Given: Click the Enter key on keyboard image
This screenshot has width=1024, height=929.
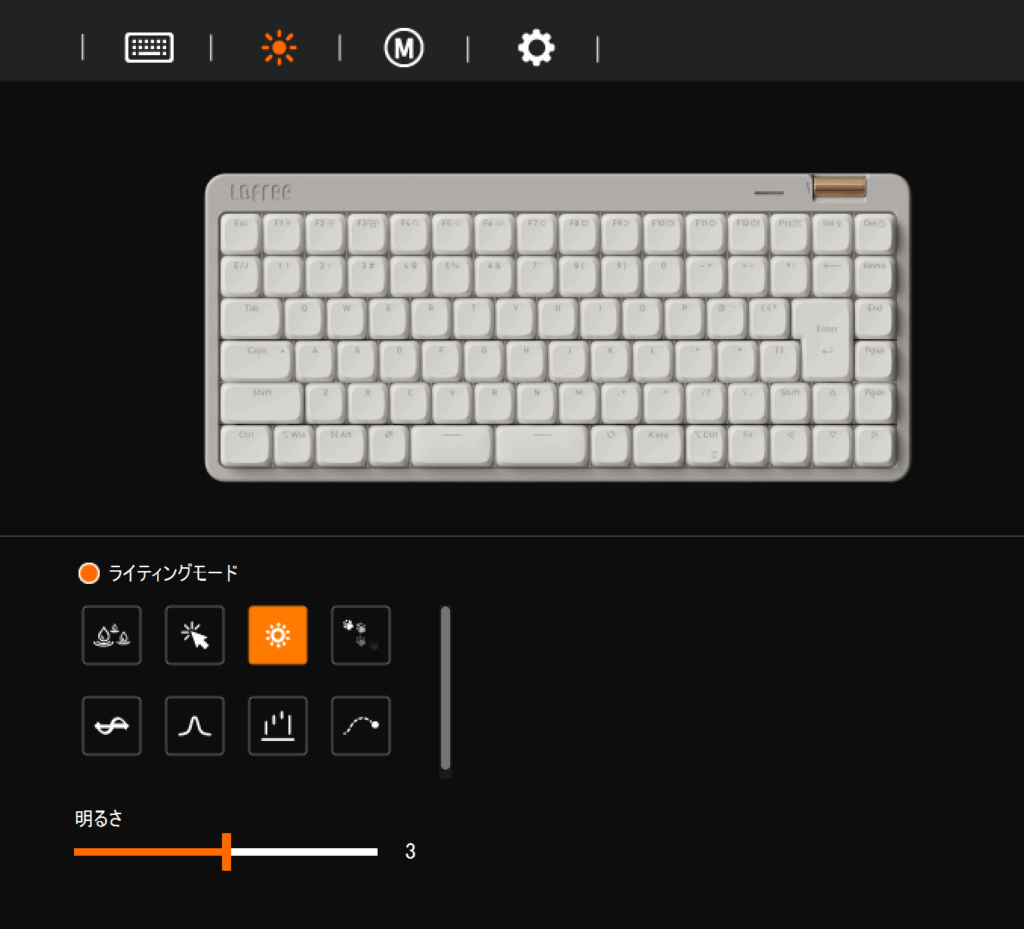Looking at the screenshot, I should click(825, 340).
